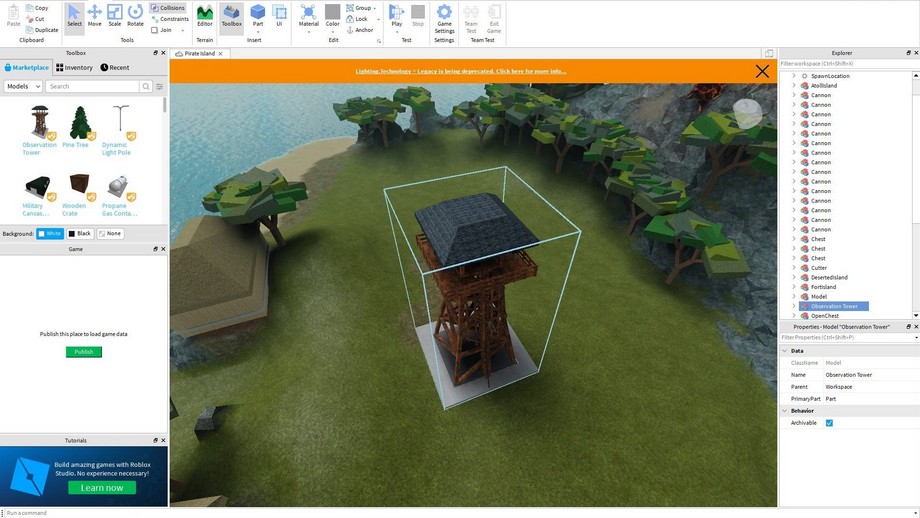Expand the DesertedIsland tree item
This screenshot has width=920, height=518.
pyautogui.click(x=794, y=277)
